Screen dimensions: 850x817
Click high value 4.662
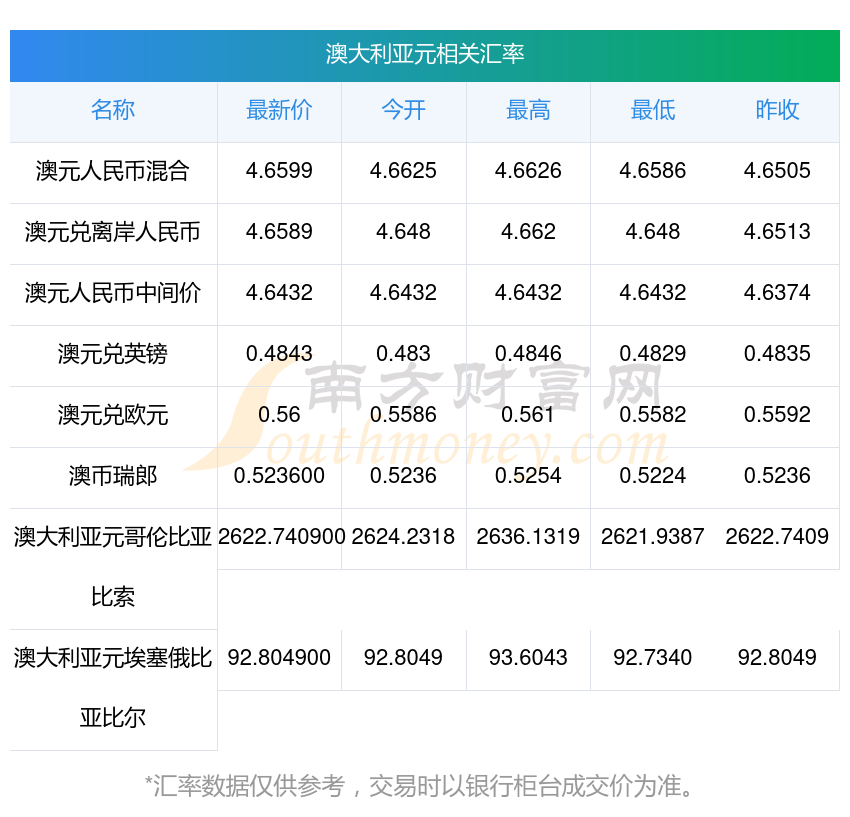(528, 232)
